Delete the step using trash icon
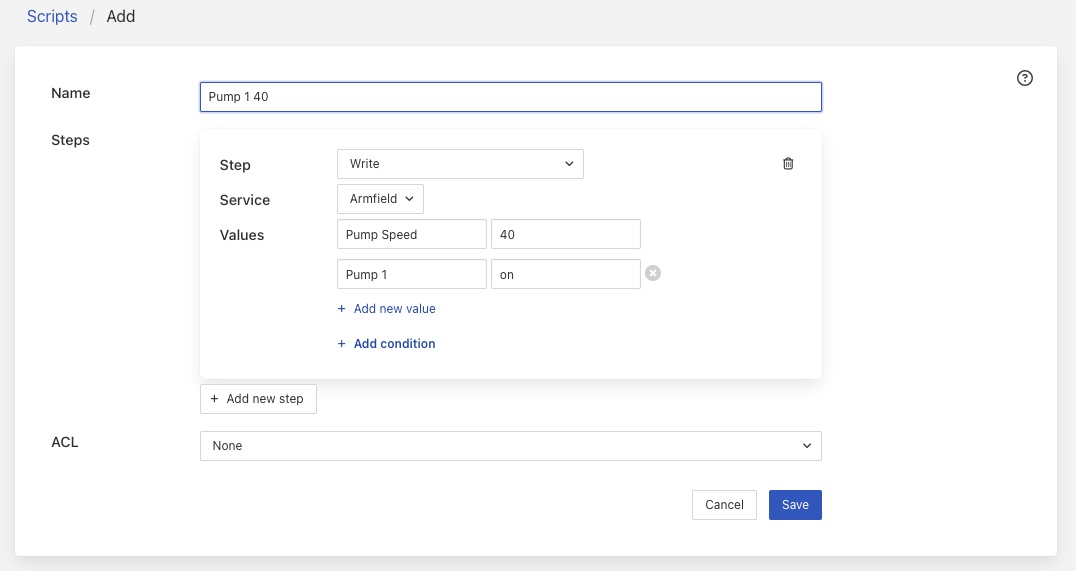The image size is (1076, 571). [x=788, y=164]
